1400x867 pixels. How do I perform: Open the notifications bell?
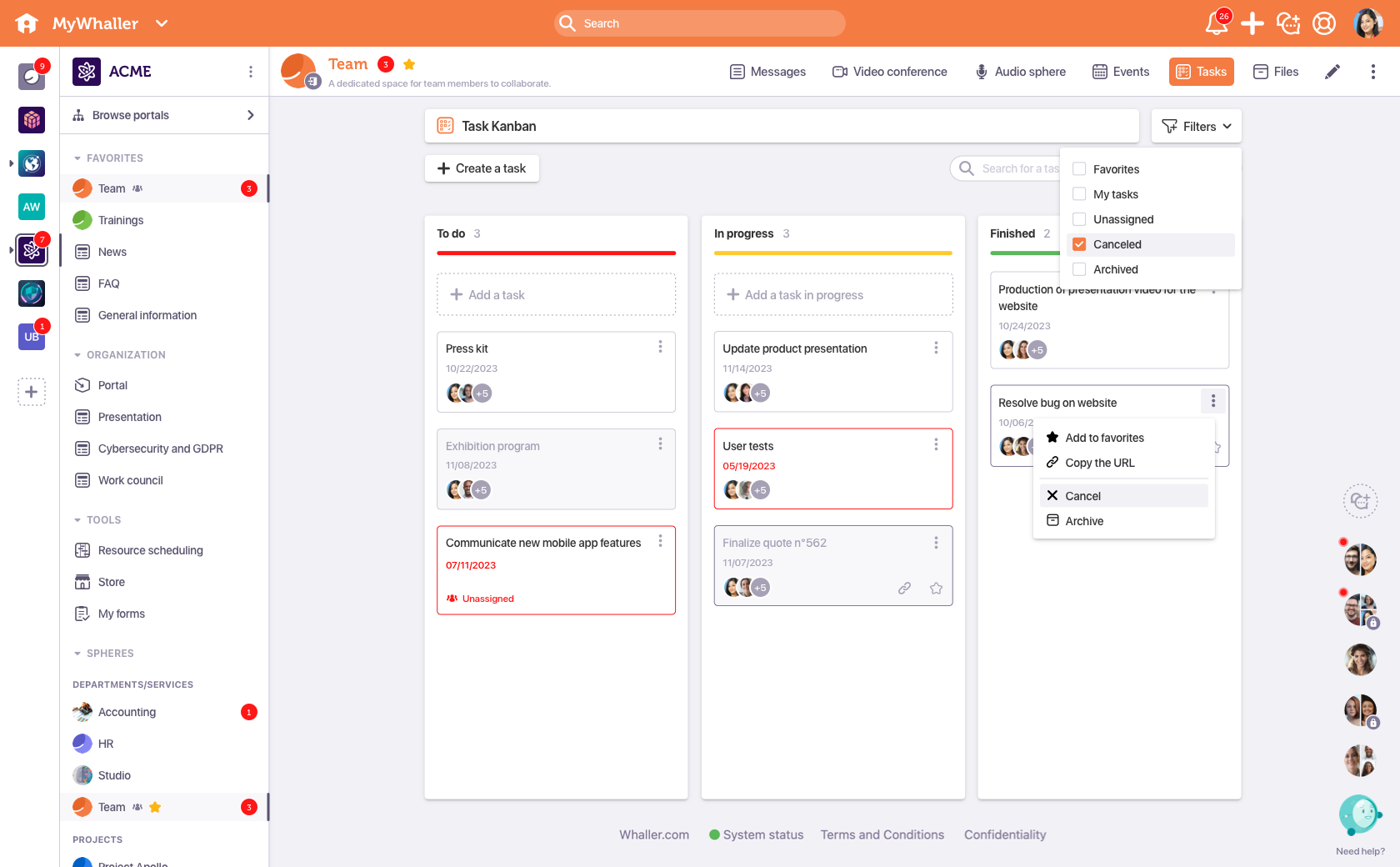(1216, 23)
